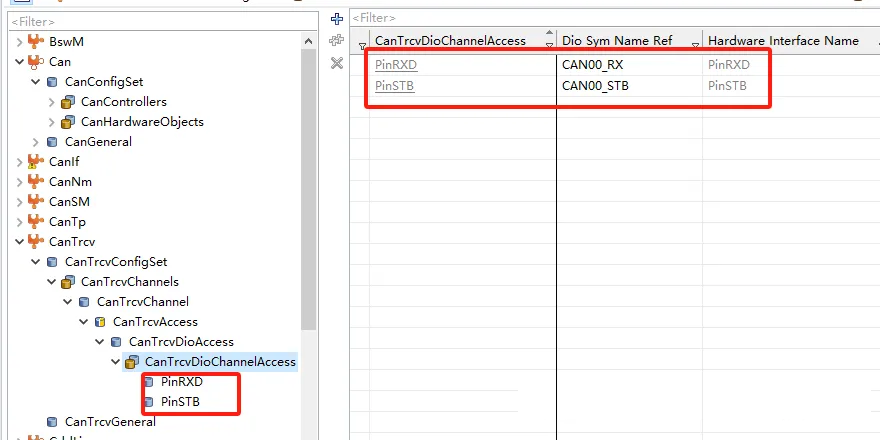Collapse the CanTrcvChannel node
The image size is (880, 440).
(67, 302)
